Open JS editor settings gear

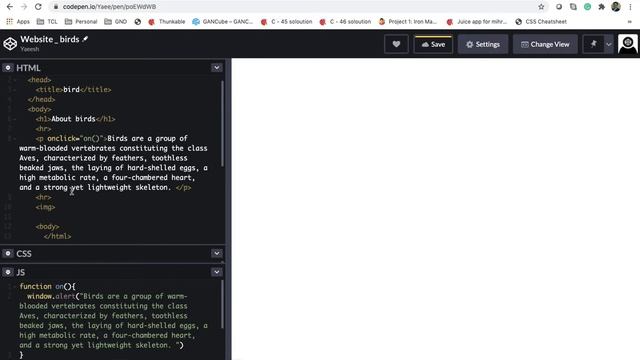pyautogui.click(x=8, y=272)
